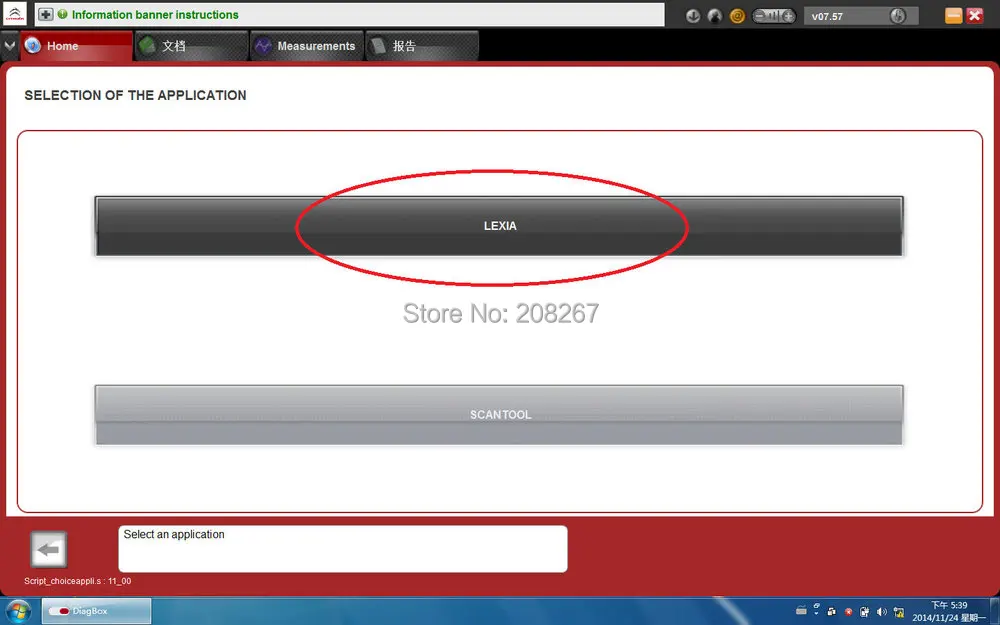
Task: Click the orange @ online icon
Action: (737, 16)
